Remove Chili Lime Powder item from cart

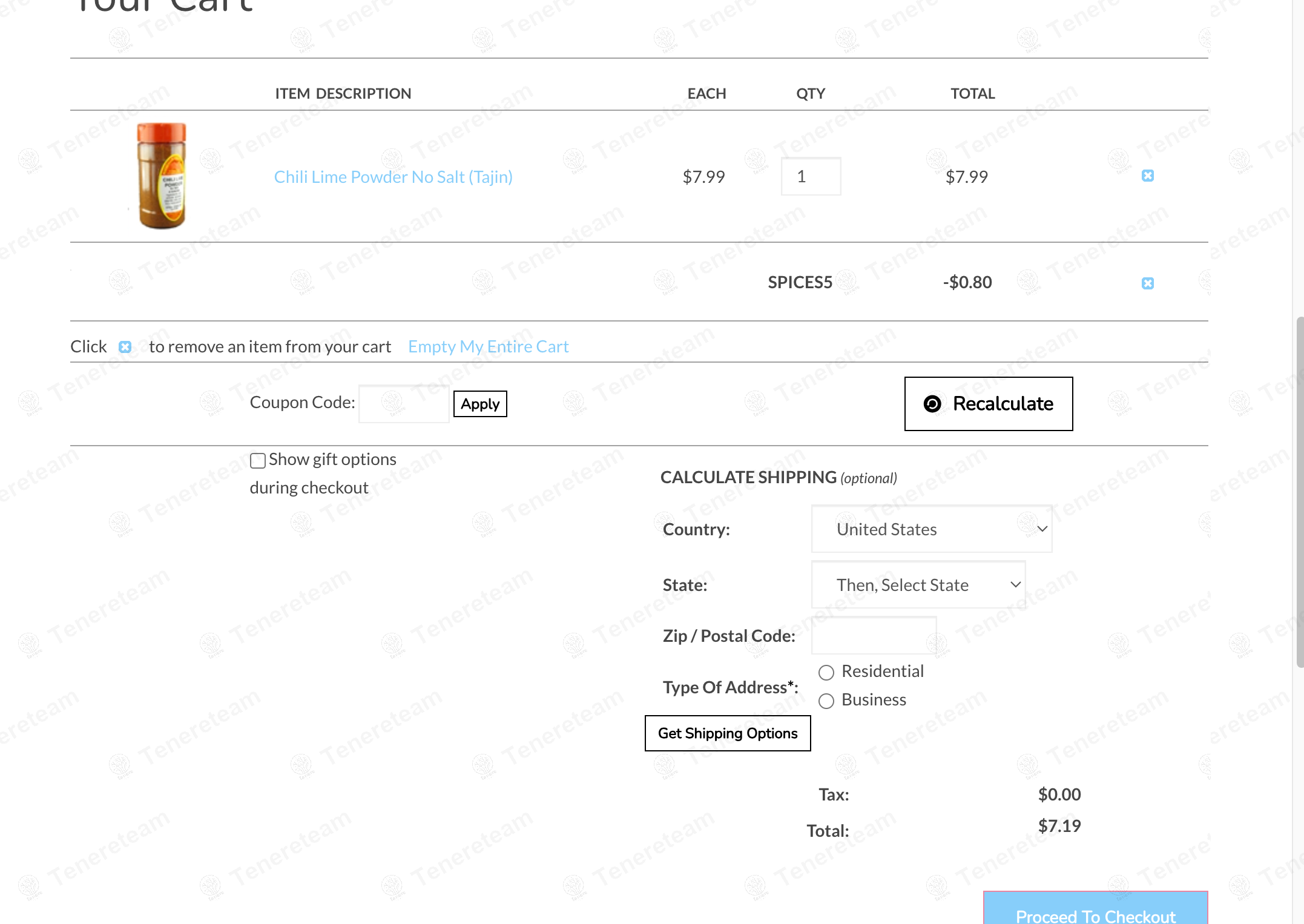(1147, 176)
